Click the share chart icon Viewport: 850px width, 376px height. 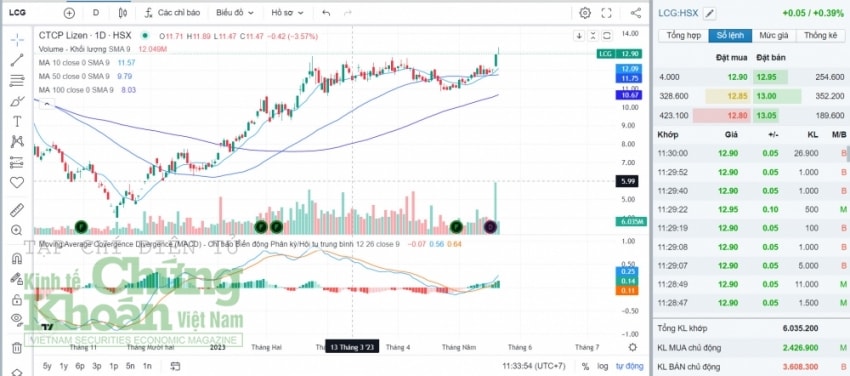click(x=636, y=13)
